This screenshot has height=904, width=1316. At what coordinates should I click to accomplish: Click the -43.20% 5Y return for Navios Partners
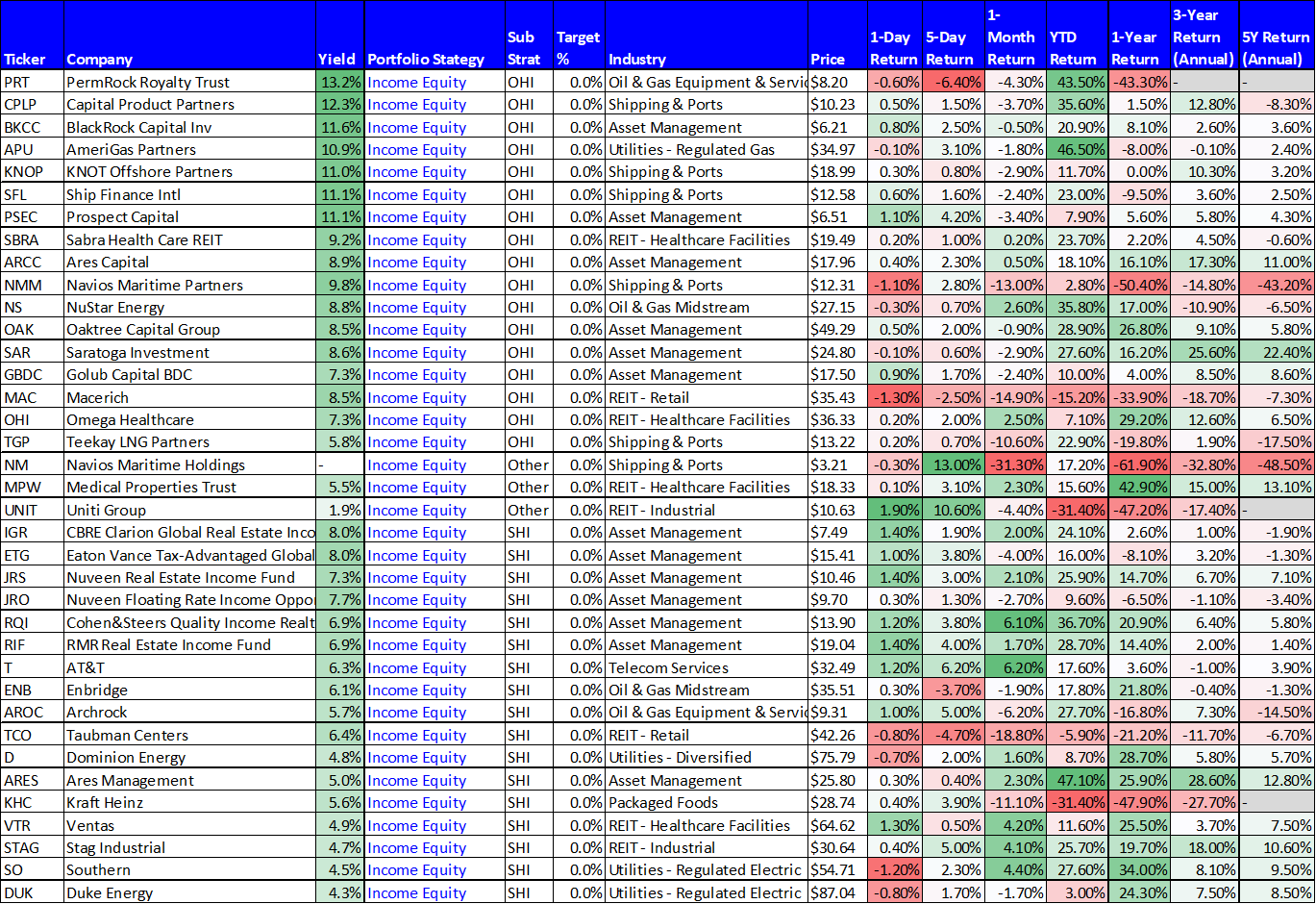pos(1277,285)
